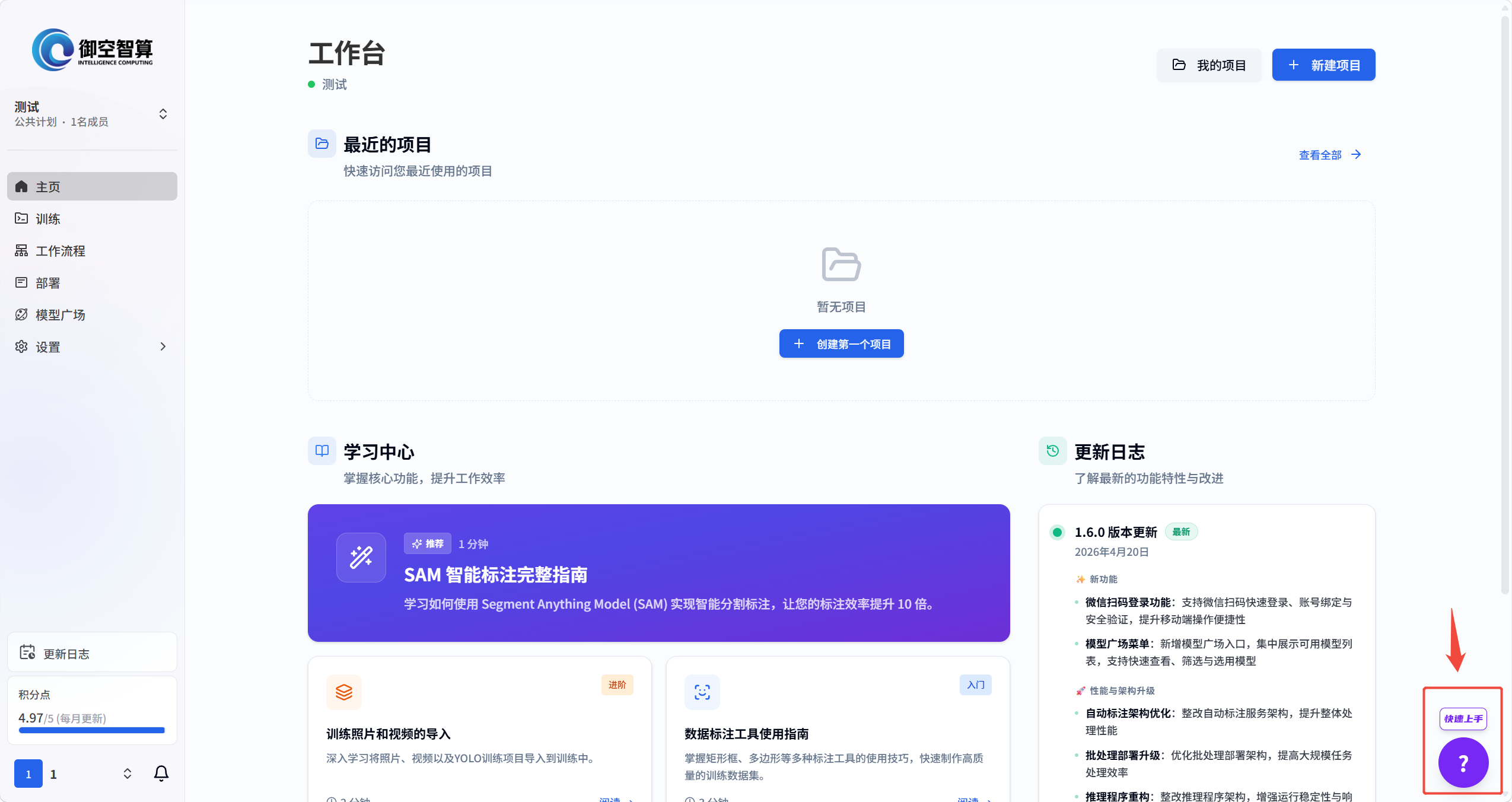Click 我的项目 button
This screenshot has height=802, width=1512.
(1209, 65)
